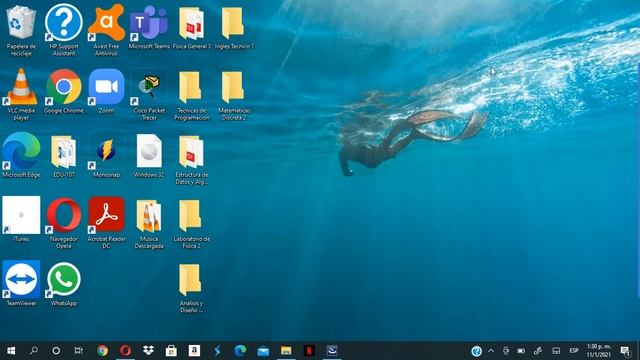Show hidden system tray icons
The height and width of the screenshot is (360, 640).
pos(491,351)
